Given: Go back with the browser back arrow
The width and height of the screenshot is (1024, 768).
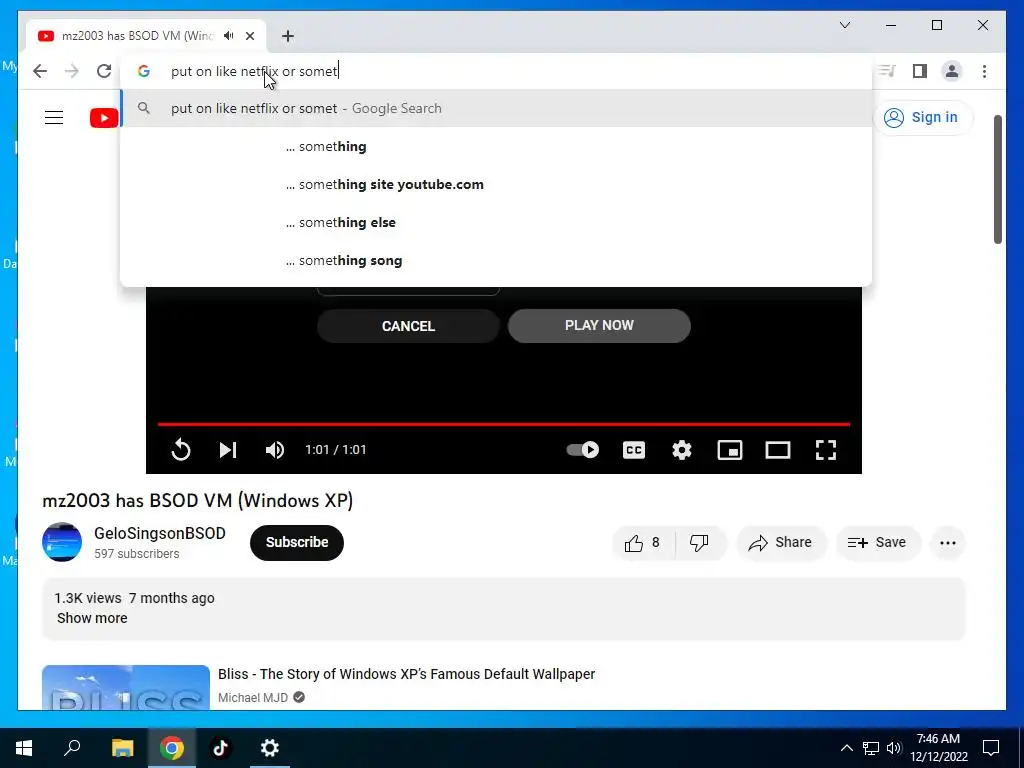Looking at the screenshot, I should 40,71.
